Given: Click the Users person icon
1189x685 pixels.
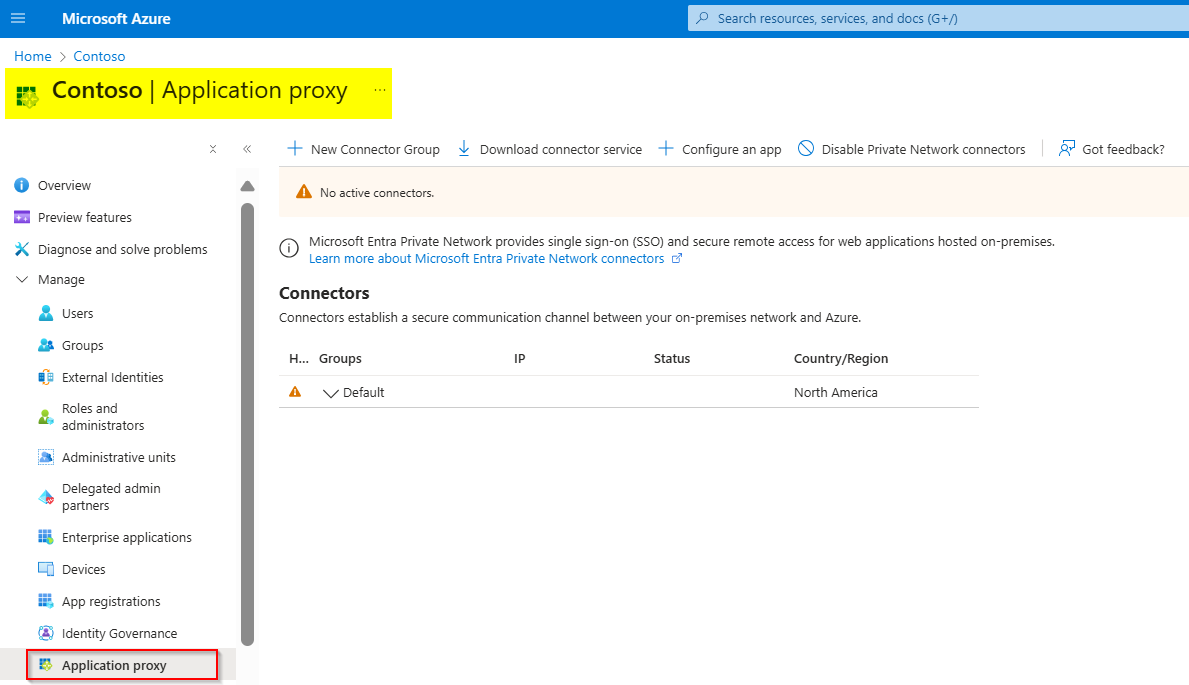Looking at the screenshot, I should click(46, 313).
